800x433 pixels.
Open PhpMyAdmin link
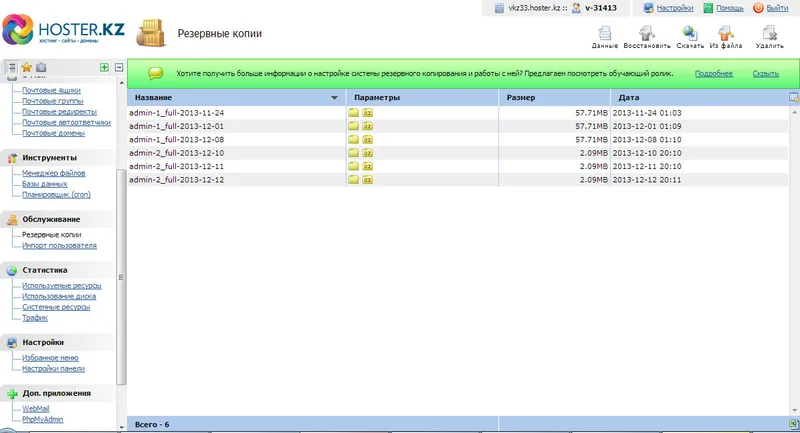pyautogui.click(x=42, y=420)
